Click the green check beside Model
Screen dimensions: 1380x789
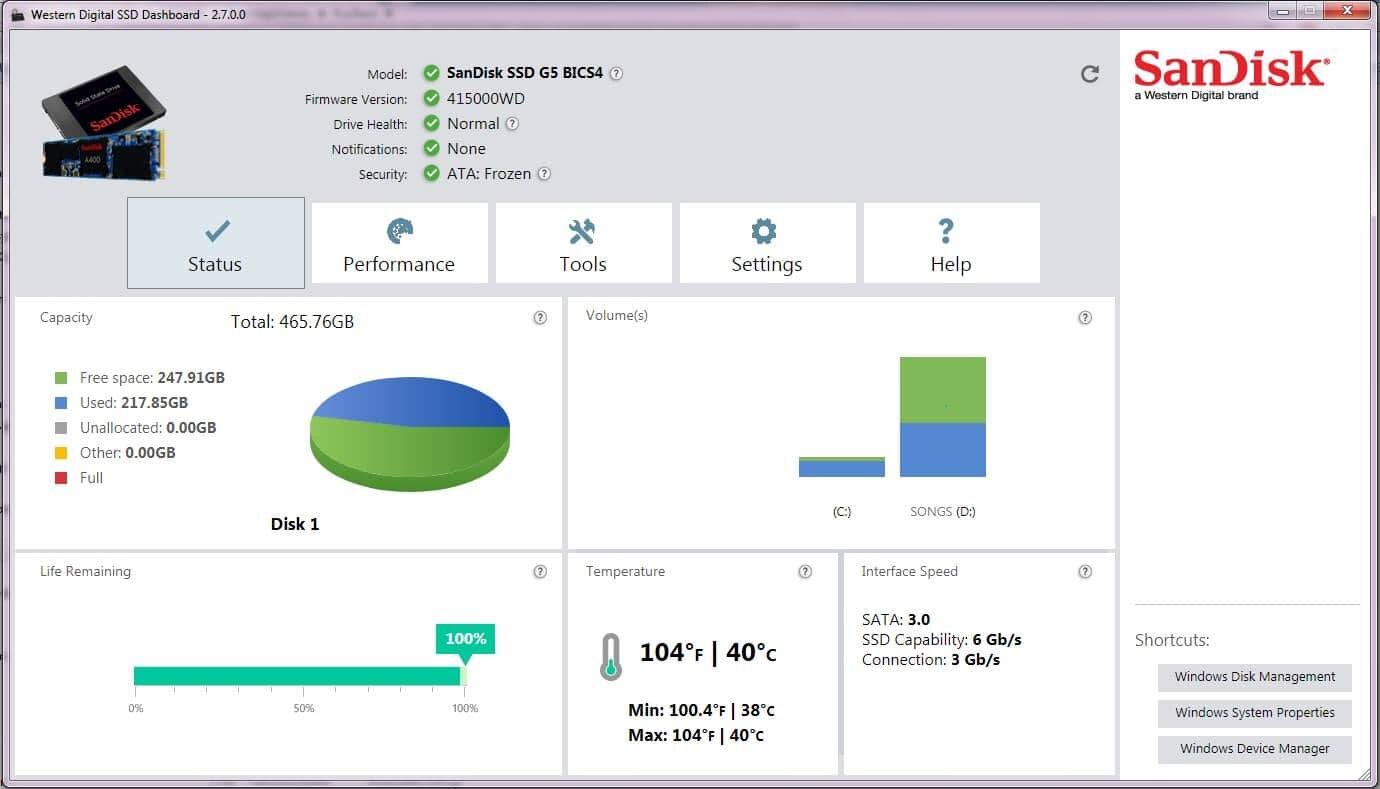coord(431,73)
